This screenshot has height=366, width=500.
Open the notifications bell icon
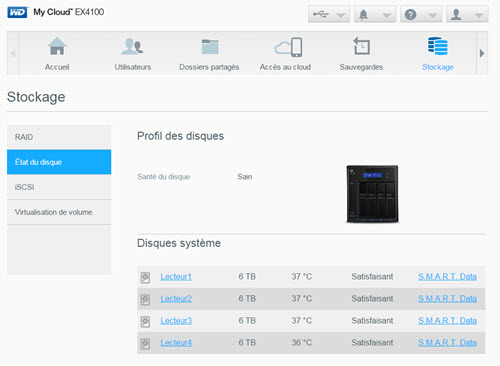(363, 15)
